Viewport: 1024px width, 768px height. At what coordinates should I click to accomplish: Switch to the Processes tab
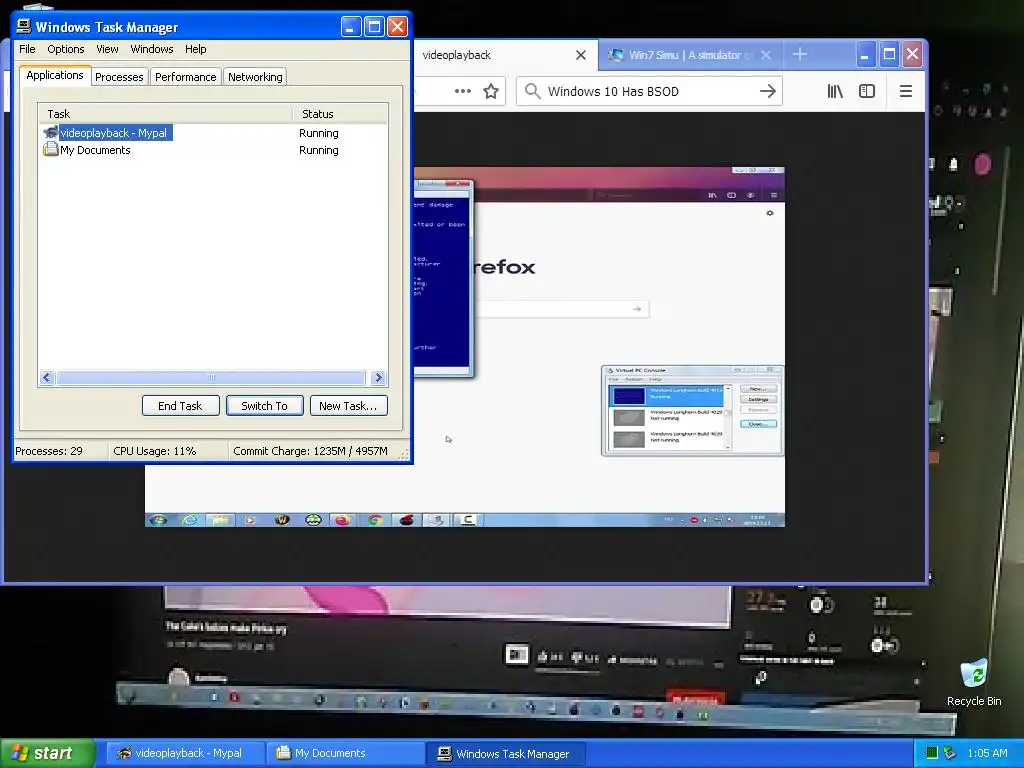tap(119, 77)
